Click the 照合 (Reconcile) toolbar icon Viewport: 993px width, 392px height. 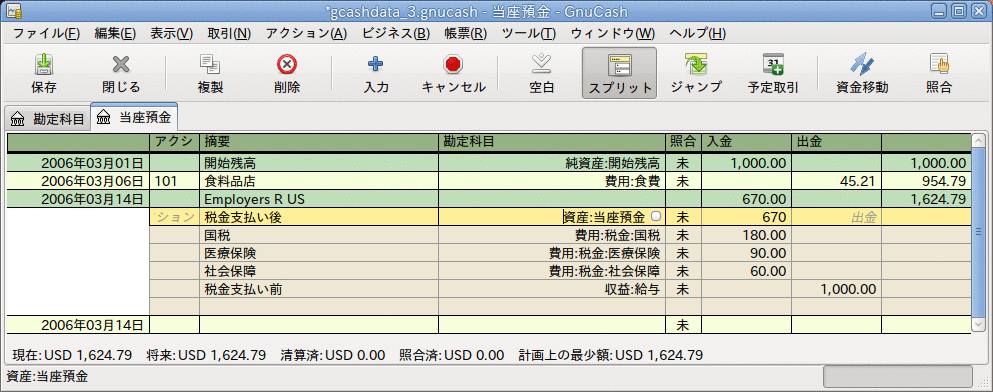939,64
